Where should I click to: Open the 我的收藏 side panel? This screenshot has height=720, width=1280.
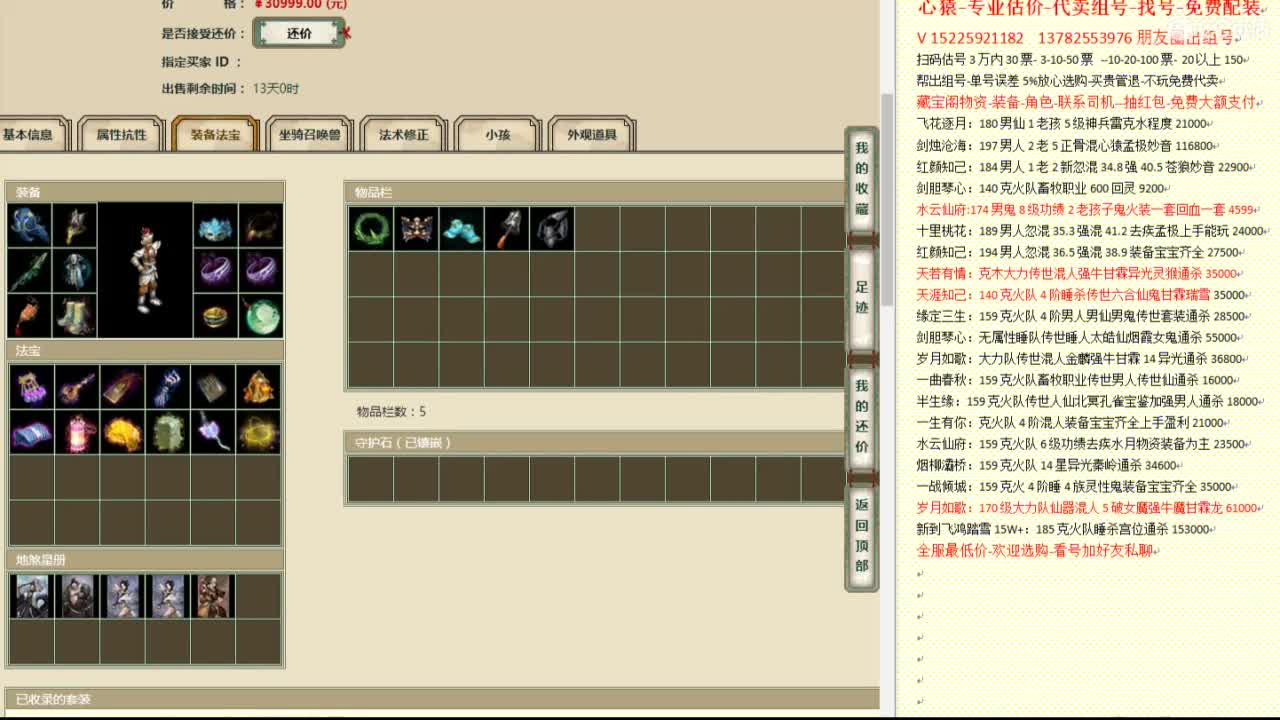point(860,185)
